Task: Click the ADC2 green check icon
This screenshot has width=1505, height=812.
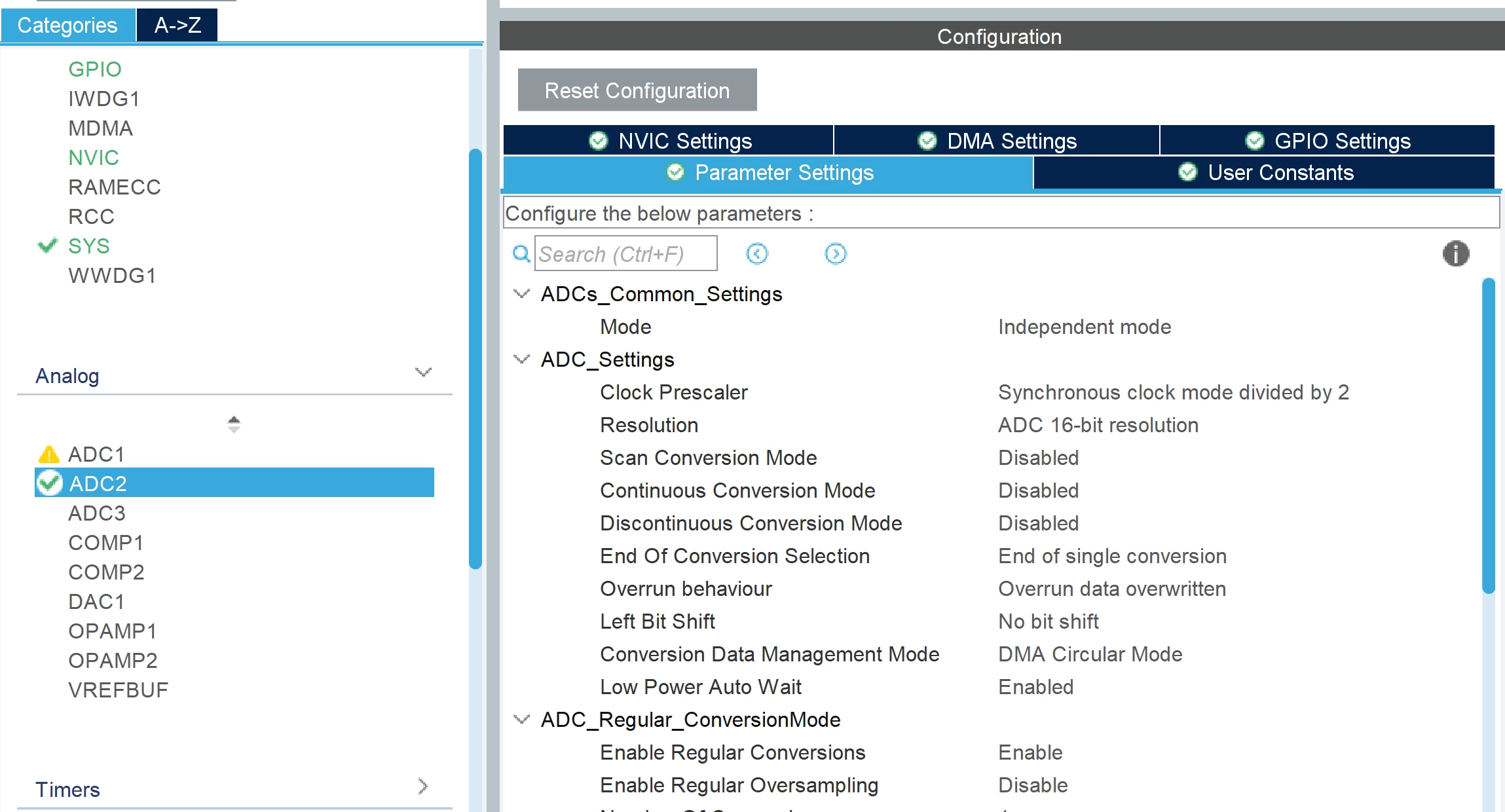Action: tap(49, 483)
